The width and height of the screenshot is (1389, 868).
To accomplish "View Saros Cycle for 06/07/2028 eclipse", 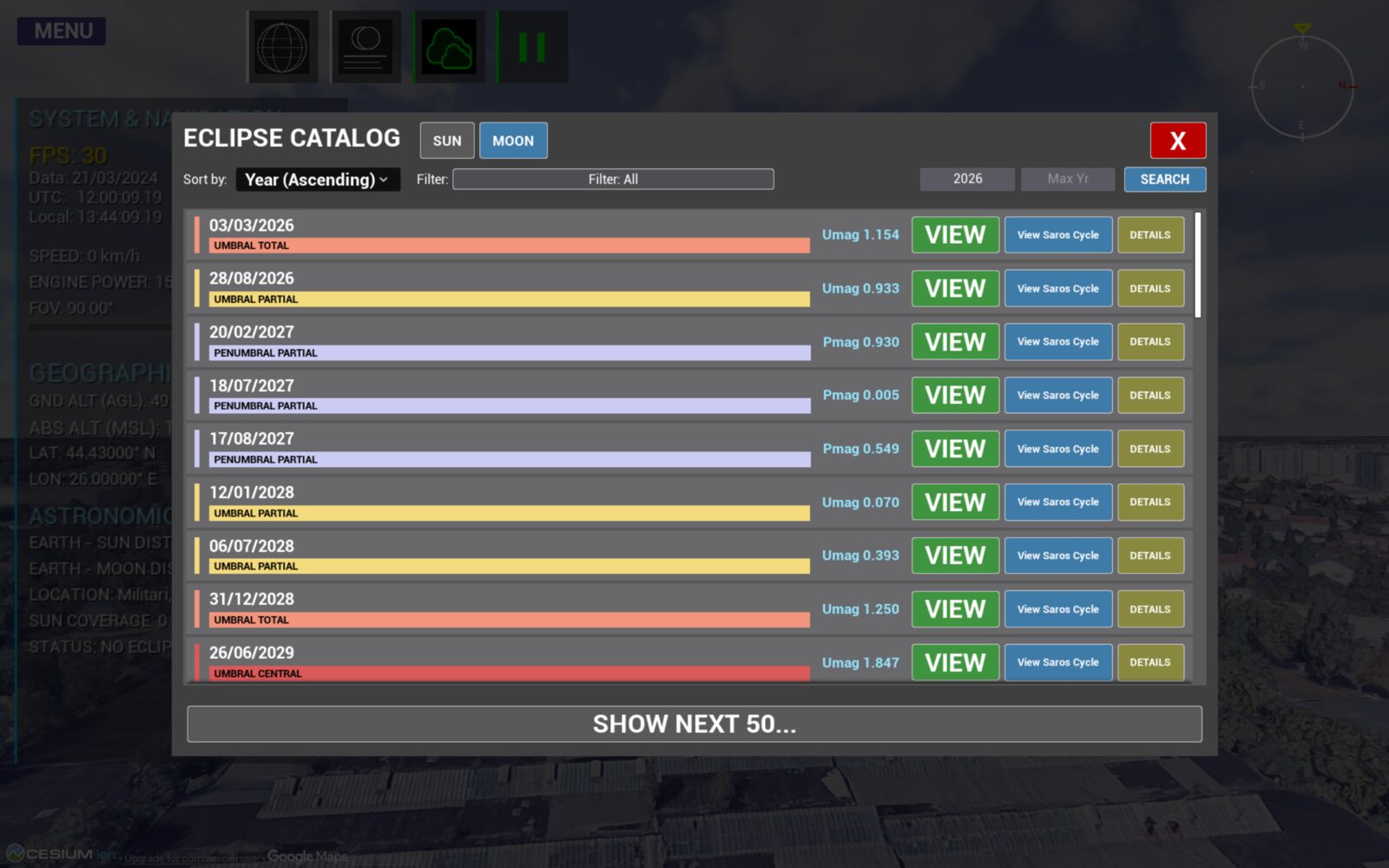I will [x=1058, y=556].
